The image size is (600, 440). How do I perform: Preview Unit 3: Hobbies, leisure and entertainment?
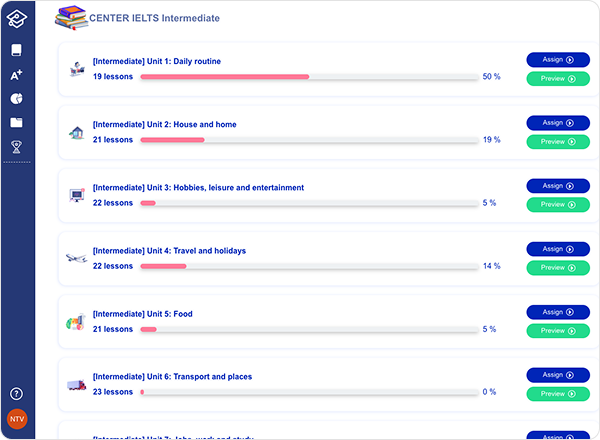557,204
